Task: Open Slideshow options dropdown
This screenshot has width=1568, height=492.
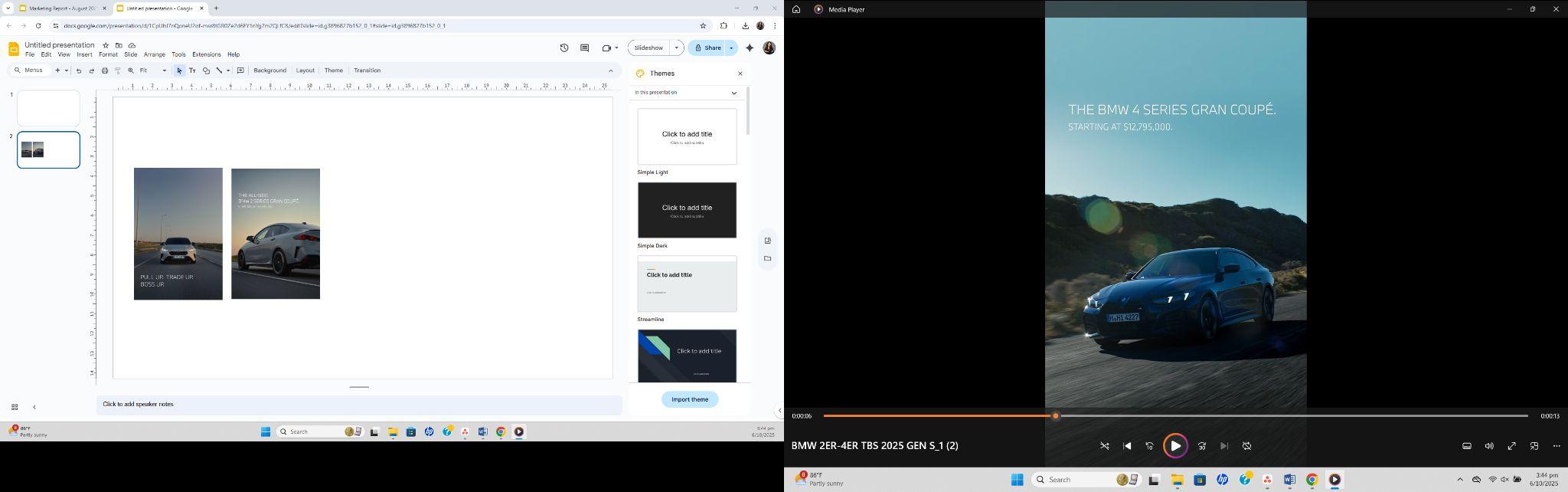Action: [x=676, y=48]
